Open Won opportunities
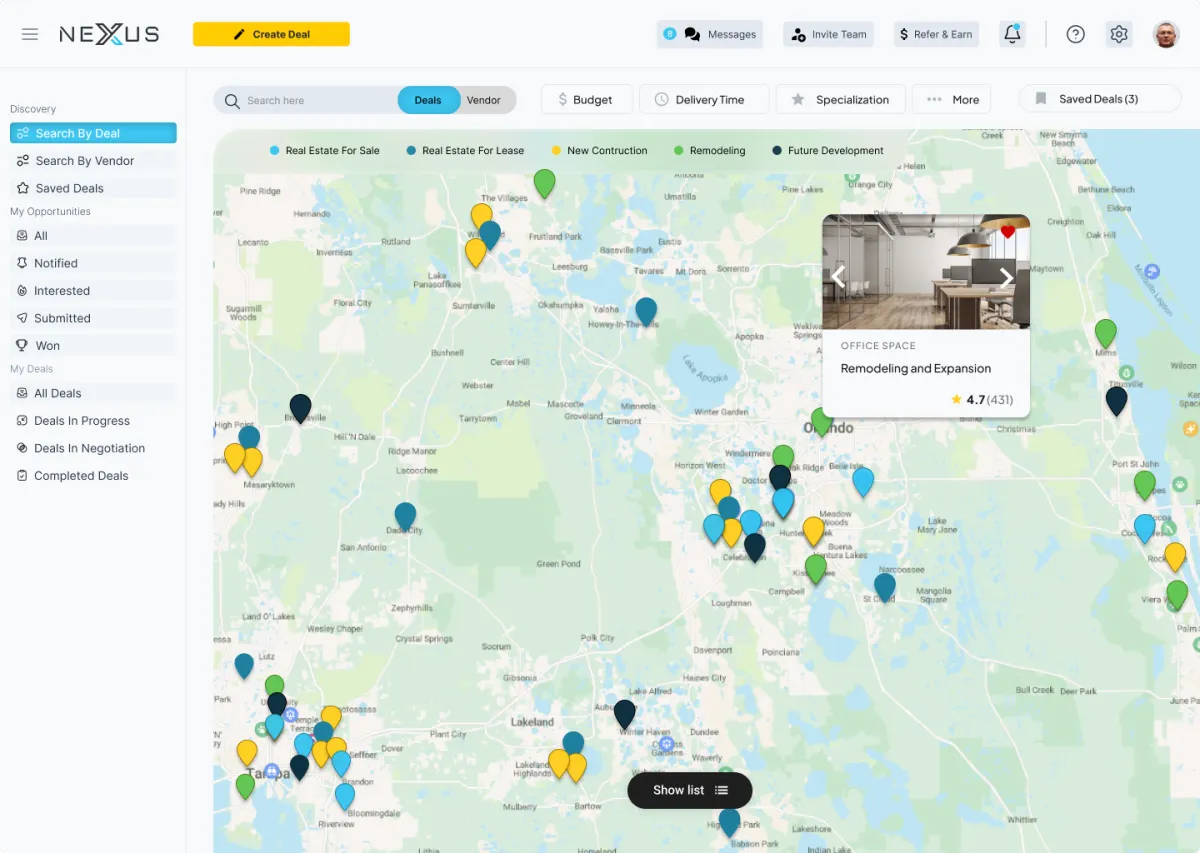The width and height of the screenshot is (1200, 853). (x=93, y=346)
